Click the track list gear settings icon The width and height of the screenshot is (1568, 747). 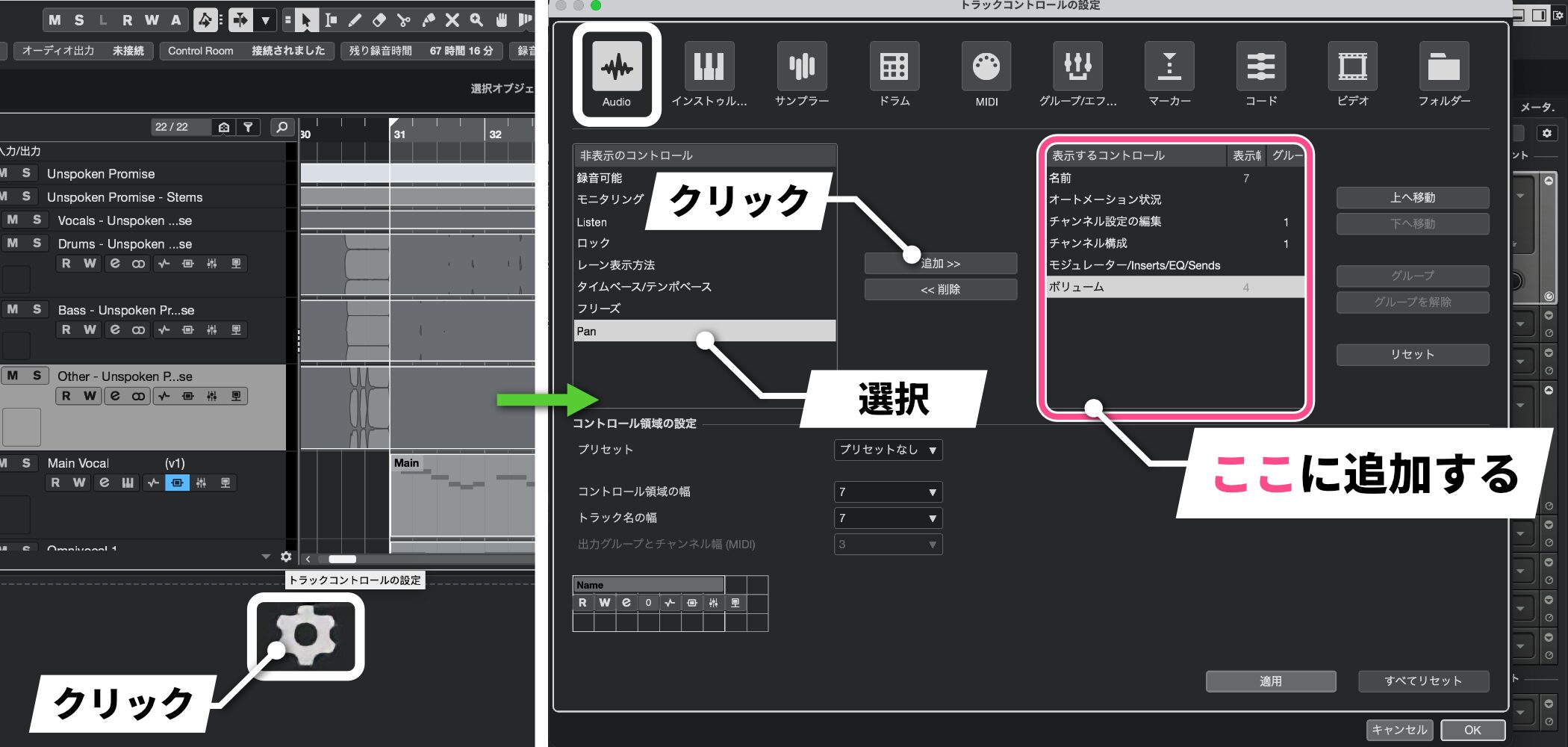pos(286,557)
